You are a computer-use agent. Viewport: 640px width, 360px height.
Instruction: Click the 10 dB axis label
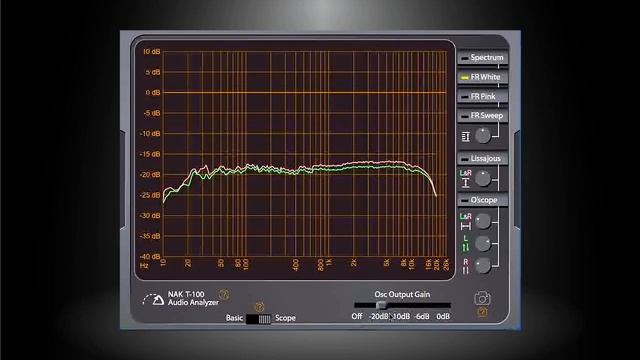point(151,52)
